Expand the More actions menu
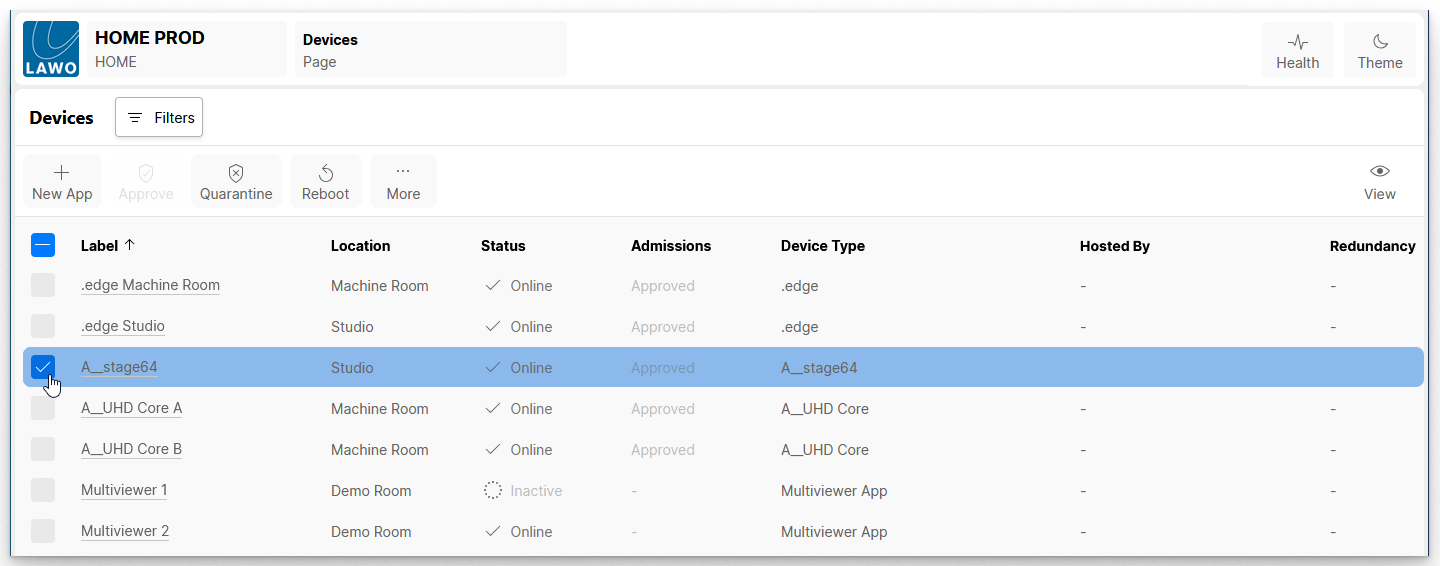Viewport: 1440px width, 566px height. pos(403,182)
